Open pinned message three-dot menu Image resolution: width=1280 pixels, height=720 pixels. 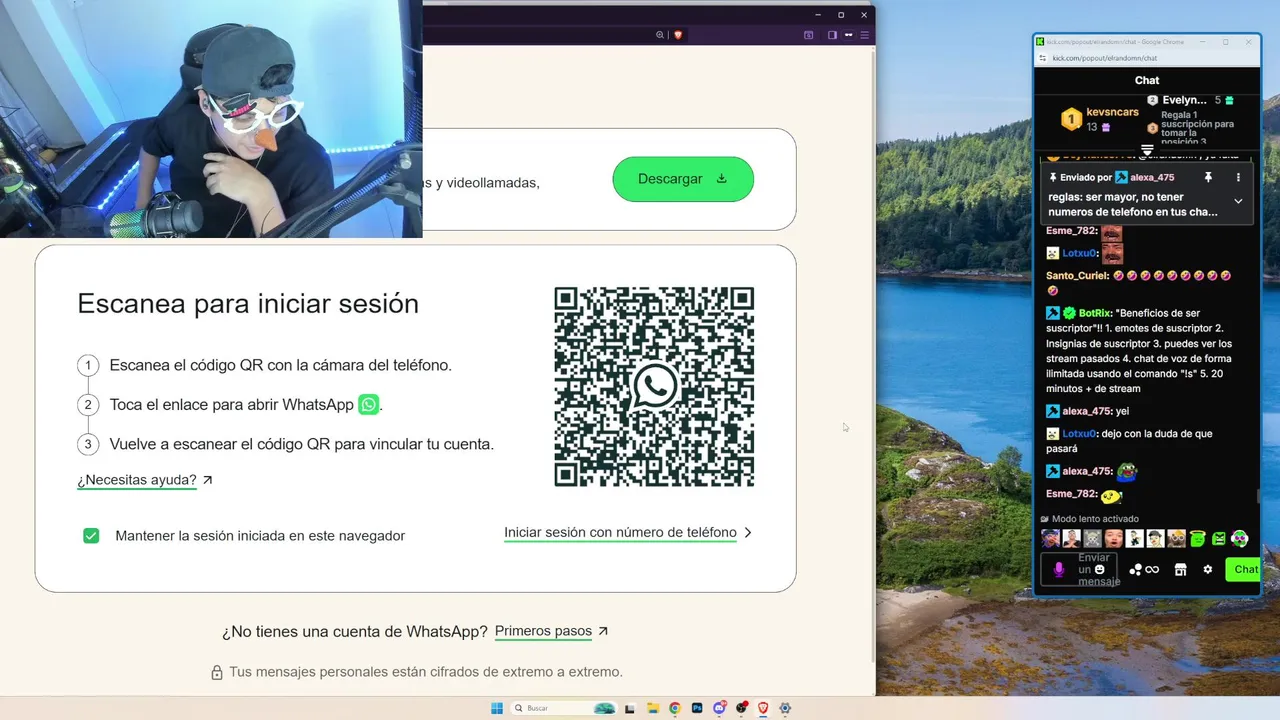pyautogui.click(x=1238, y=177)
